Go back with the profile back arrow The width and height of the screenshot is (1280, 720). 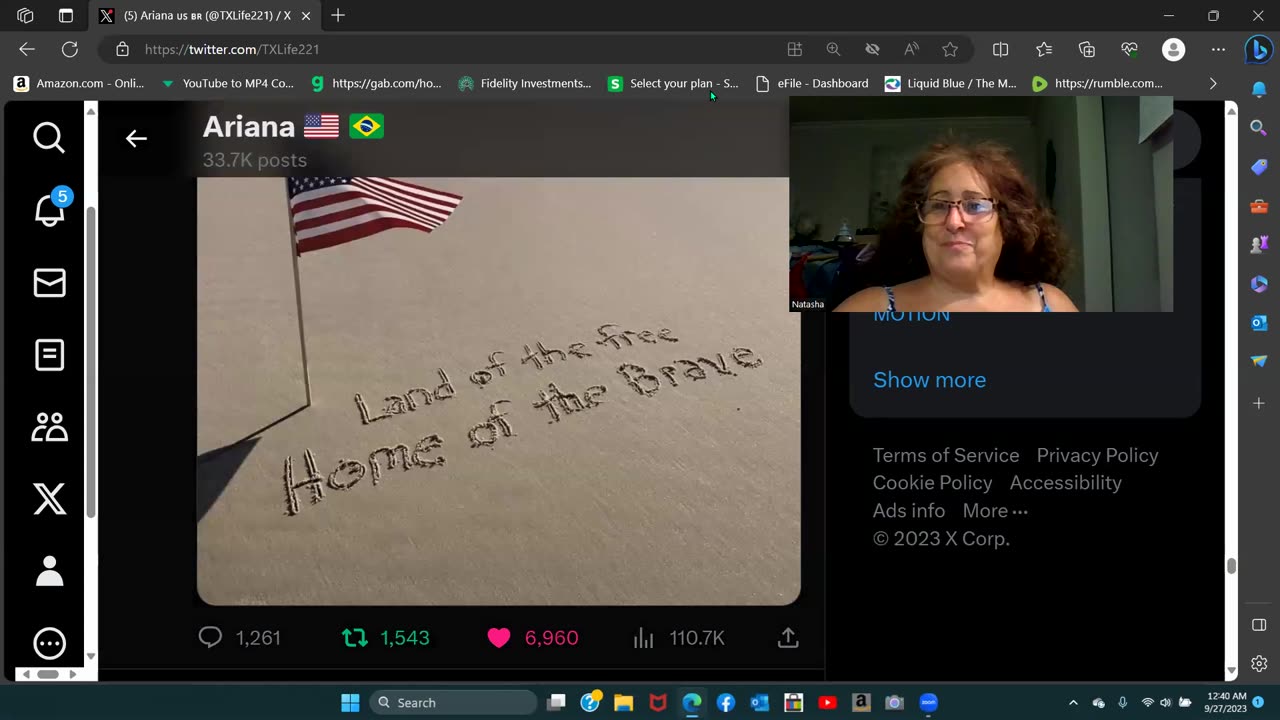[136, 139]
